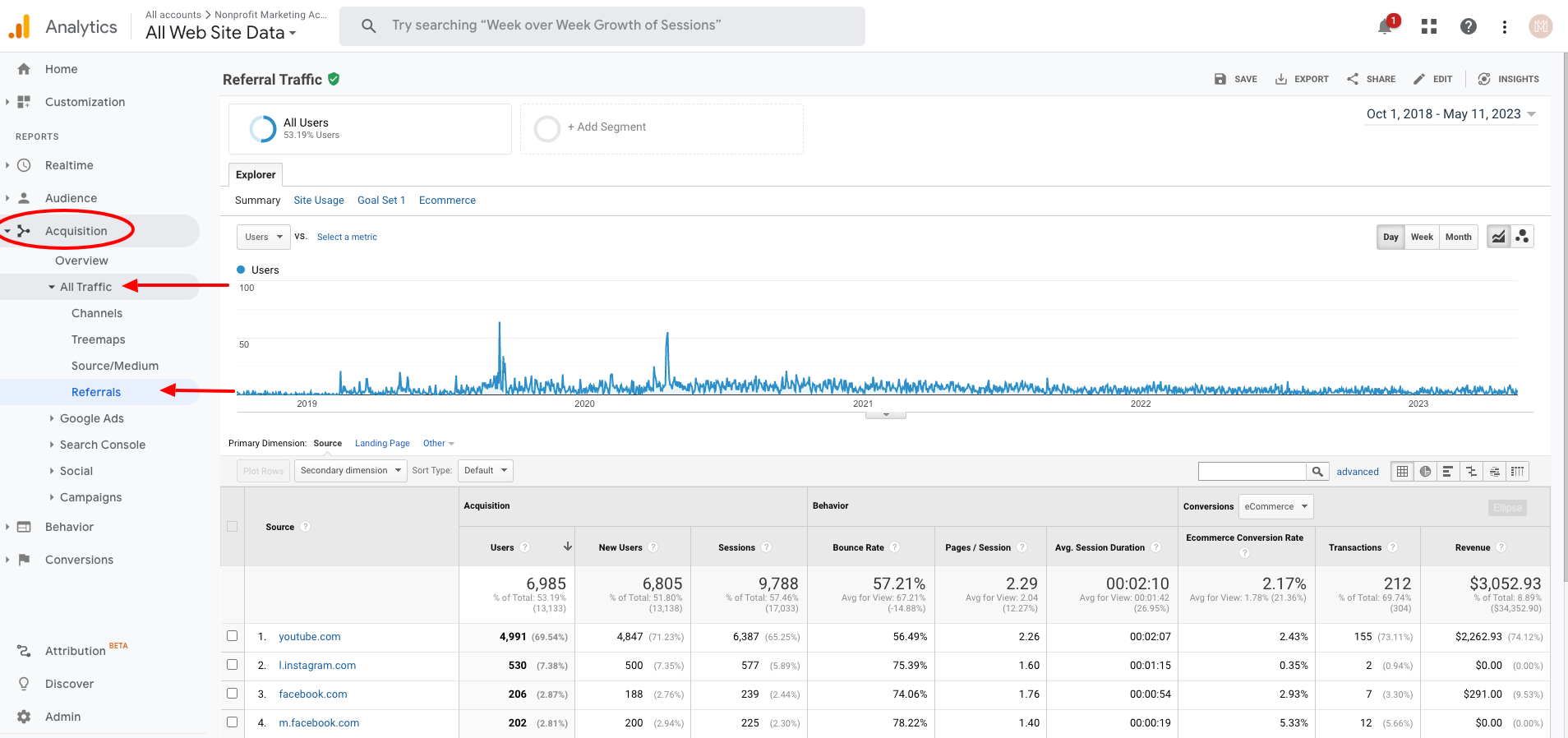Switch graph granularity to Week
1568x738 pixels.
(1422, 237)
